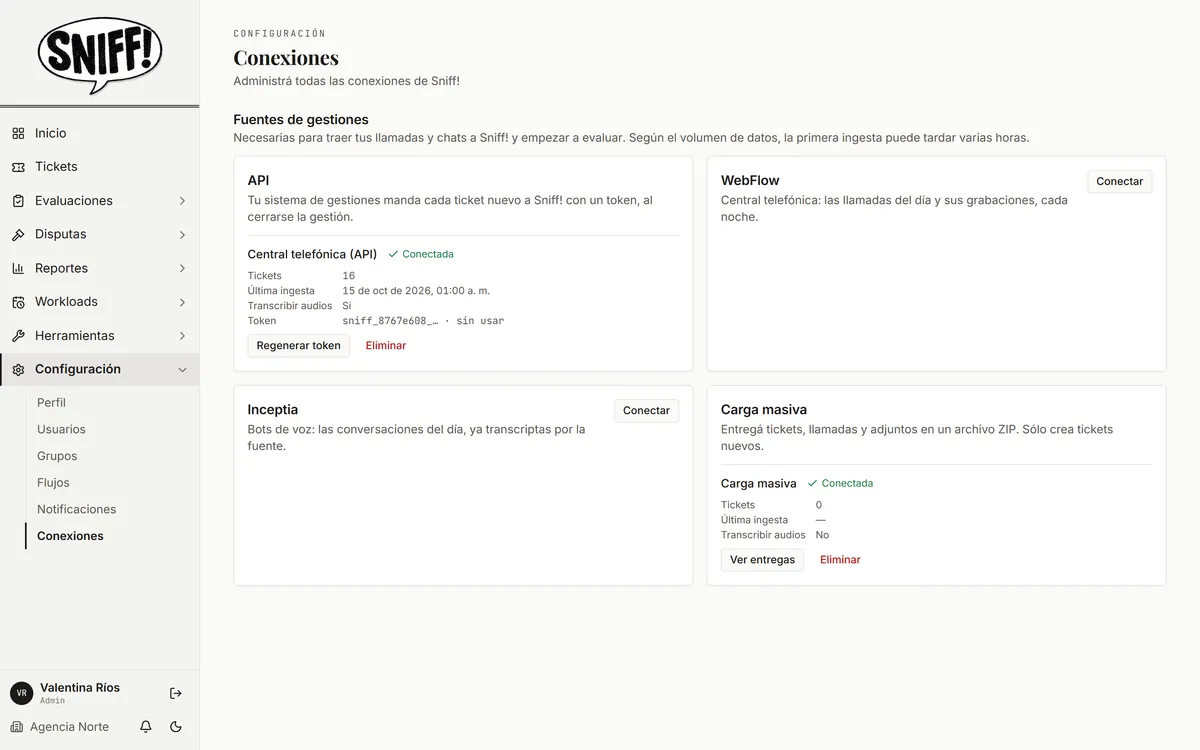This screenshot has width=1200, height=750.
Task: Expand the Reportes submenu chevron
Action: [x=182, y=268]
